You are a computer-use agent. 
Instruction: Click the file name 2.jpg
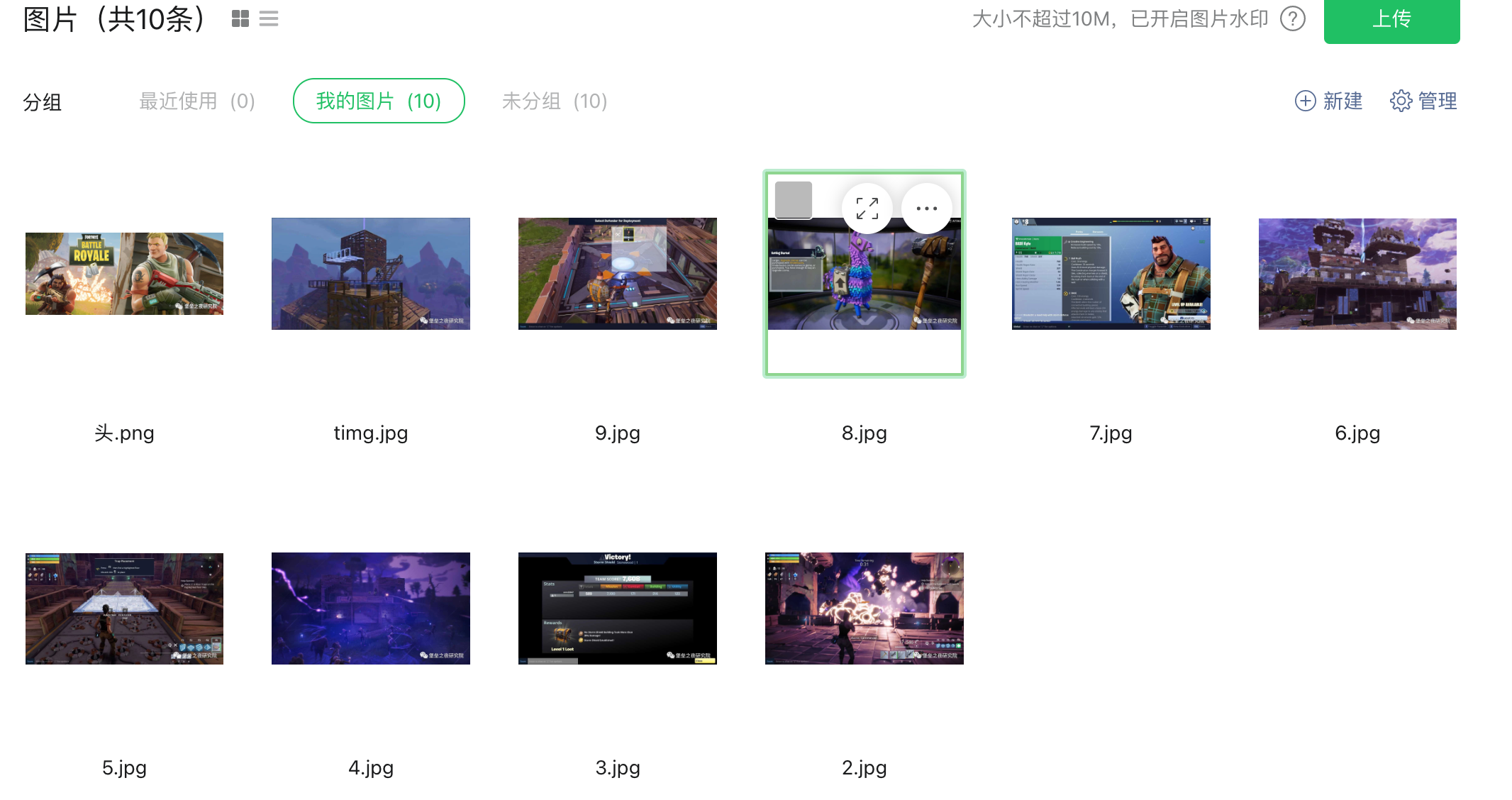point(865,767)
